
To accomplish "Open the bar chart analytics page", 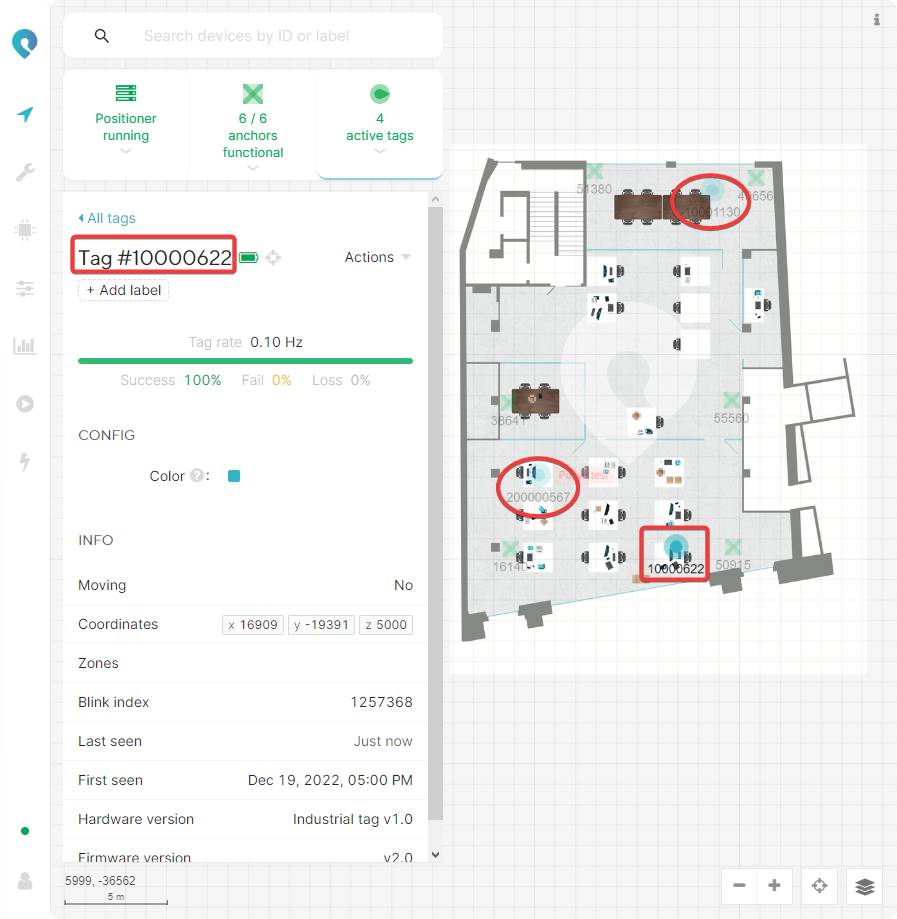I will pyautogui.click(x=25, y=346).
